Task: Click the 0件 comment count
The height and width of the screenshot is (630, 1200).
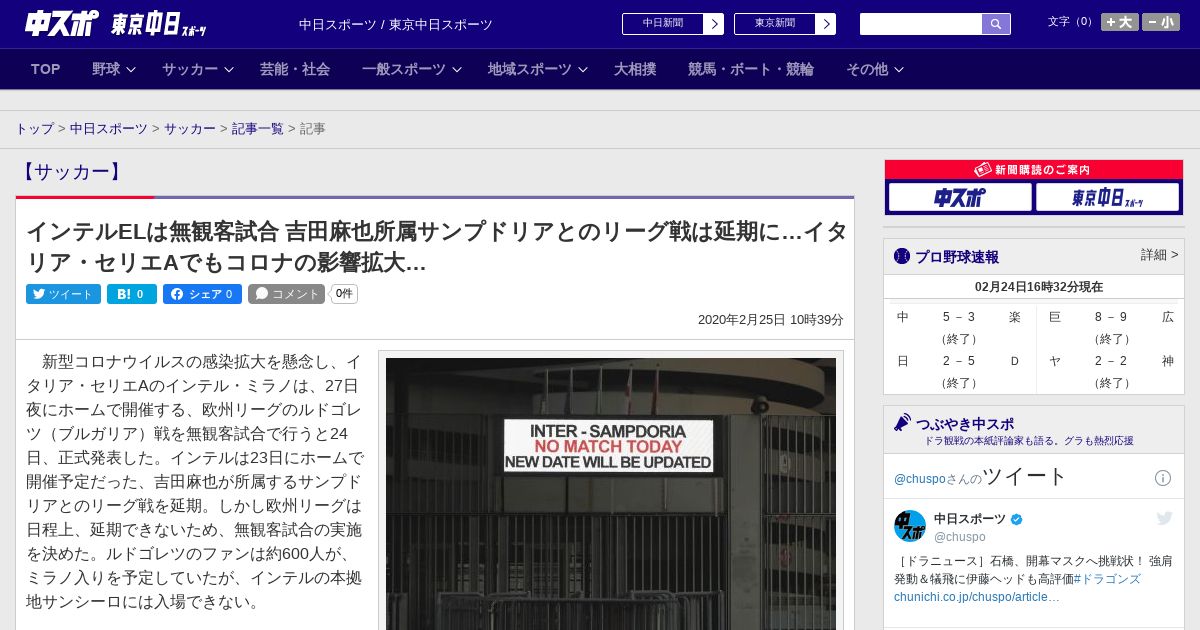Action: (344, 294)
